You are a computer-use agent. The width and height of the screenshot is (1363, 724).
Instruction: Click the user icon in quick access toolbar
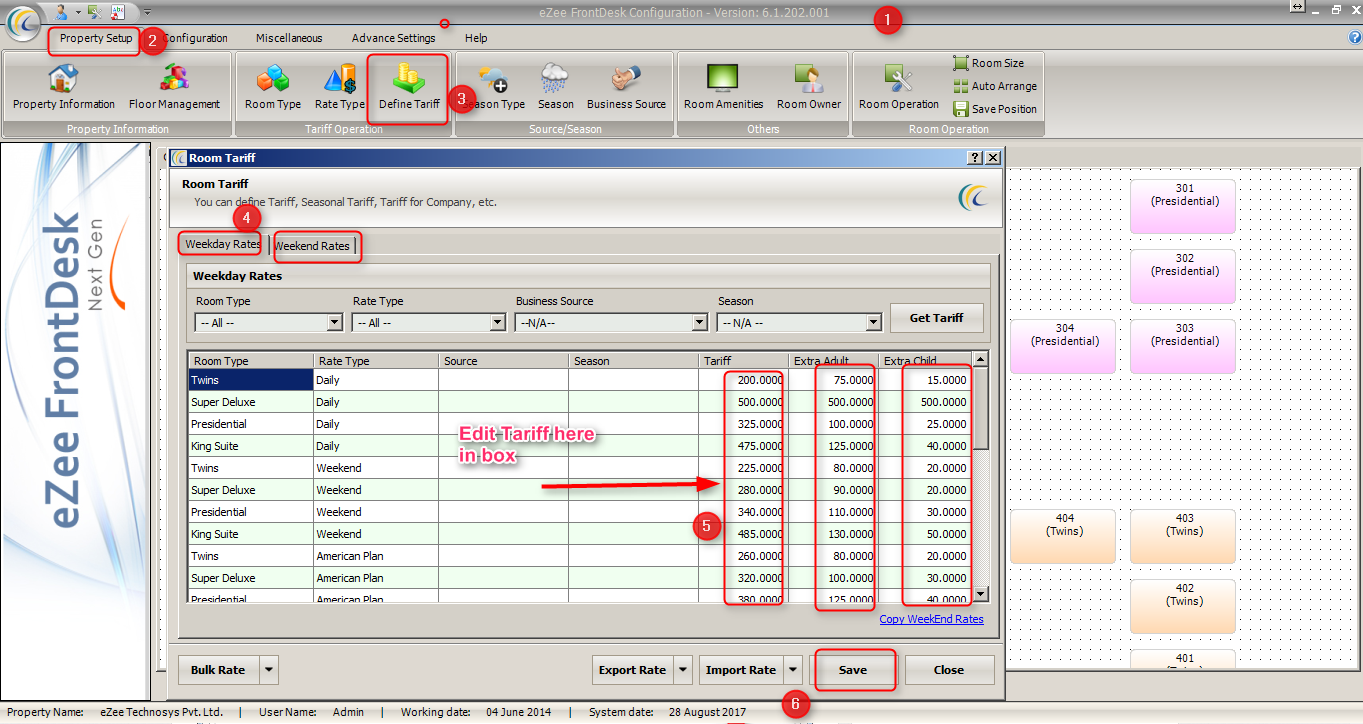pyautogui.click(x=61, y=11)
